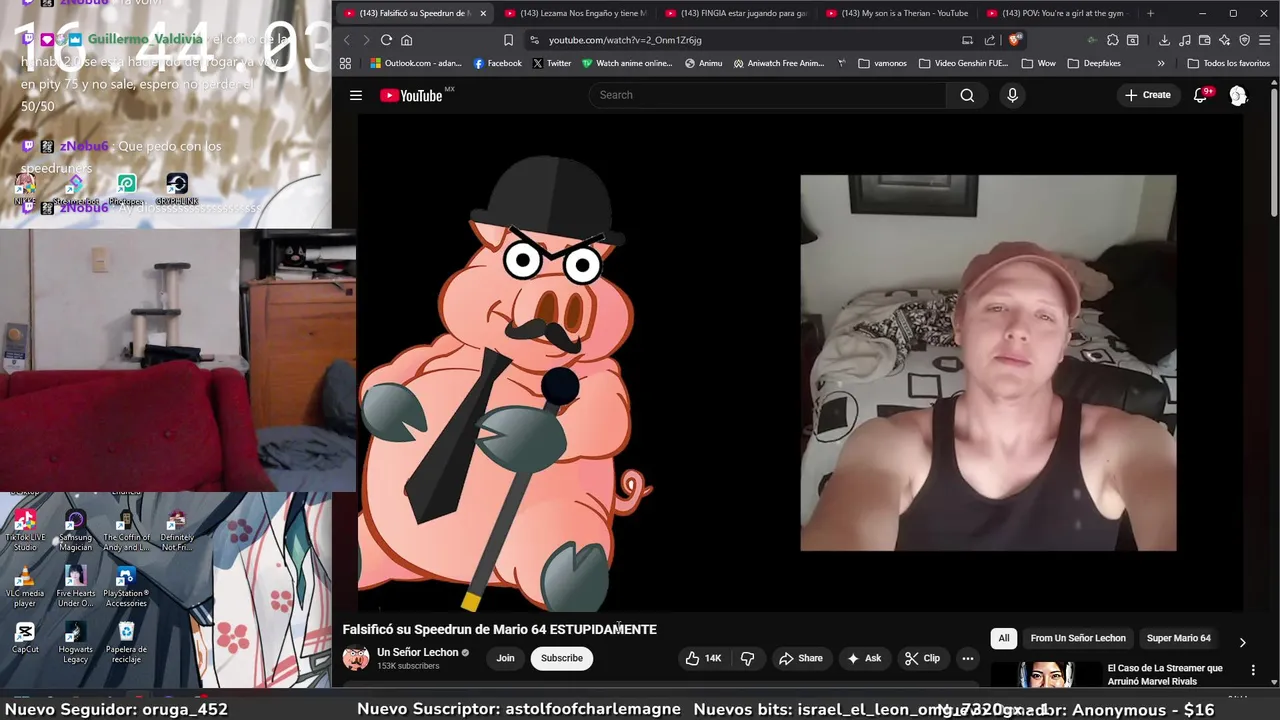Open the YouTube account avatar menu

click(1238, 95)
